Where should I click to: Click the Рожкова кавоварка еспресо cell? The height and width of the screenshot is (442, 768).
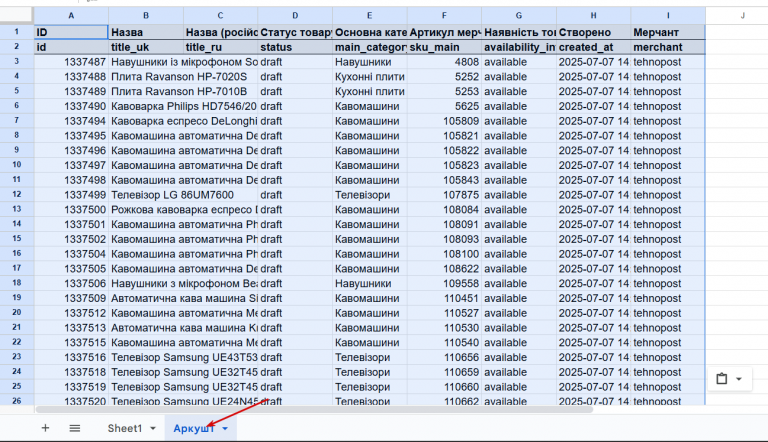click(x=146, y=210)
